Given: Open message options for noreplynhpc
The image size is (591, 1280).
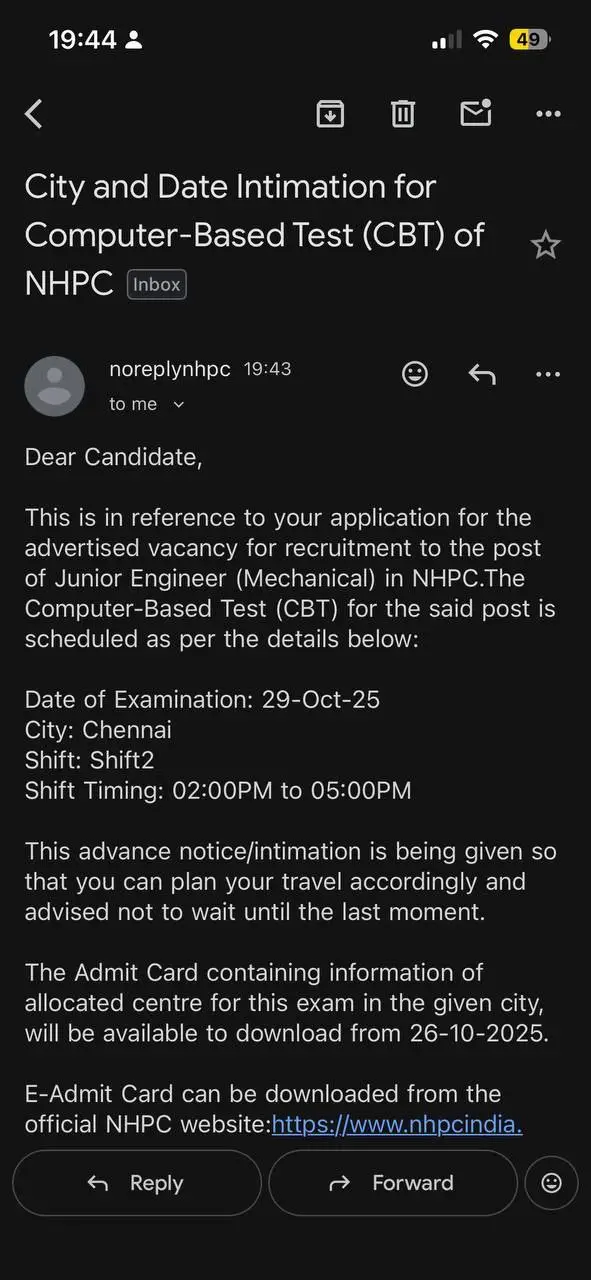Looking at the screenshot, I should (548, 374).
